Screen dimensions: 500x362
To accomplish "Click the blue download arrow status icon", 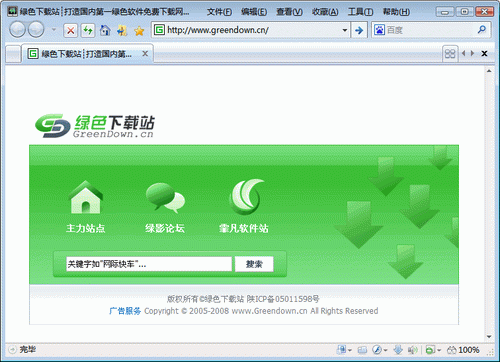I will [x=398, y=350].
